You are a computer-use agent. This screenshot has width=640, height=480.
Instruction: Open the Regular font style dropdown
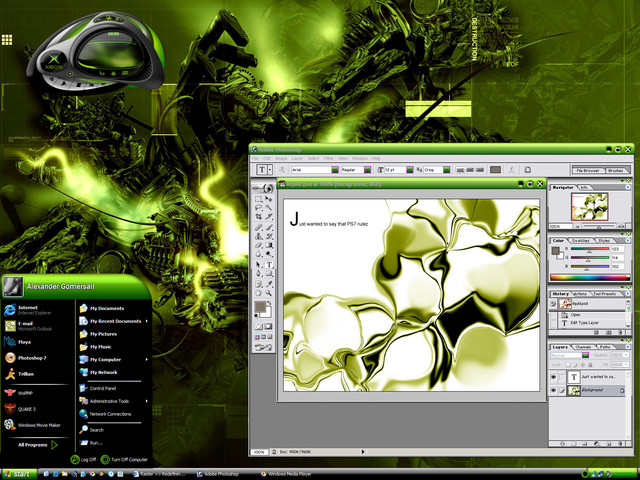(x=355, y=170)
